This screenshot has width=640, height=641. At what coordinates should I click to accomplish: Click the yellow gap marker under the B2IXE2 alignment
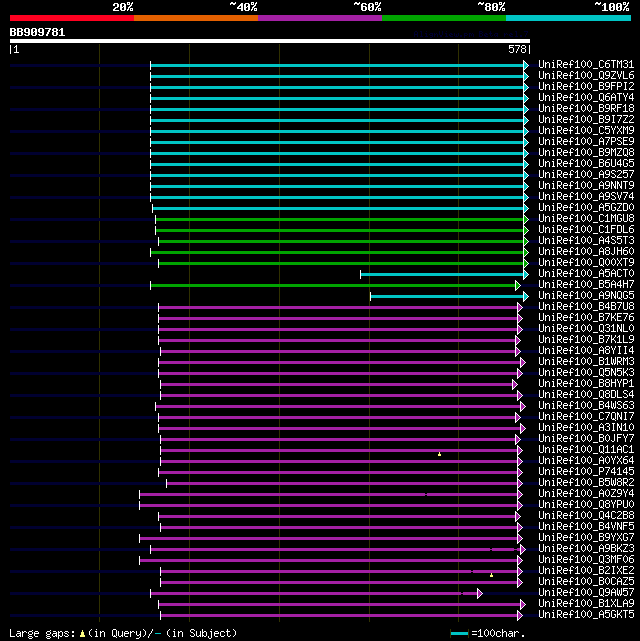point(491,575)
